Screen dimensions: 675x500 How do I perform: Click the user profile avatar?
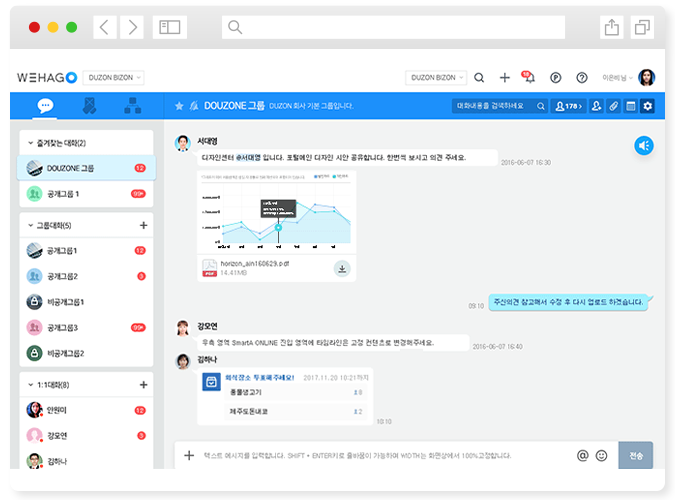[x=646, y=78]
